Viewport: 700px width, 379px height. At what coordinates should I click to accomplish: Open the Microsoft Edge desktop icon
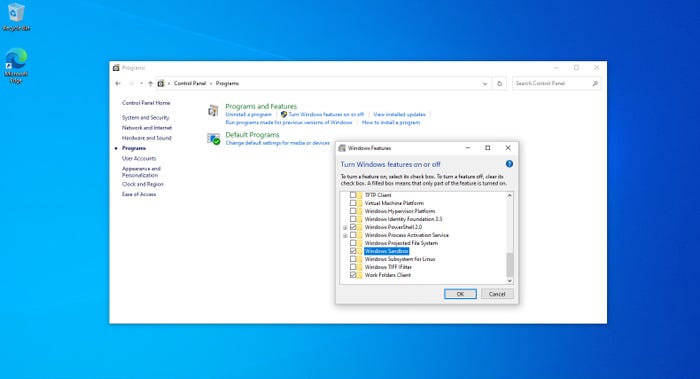click(x=16, y=66)
